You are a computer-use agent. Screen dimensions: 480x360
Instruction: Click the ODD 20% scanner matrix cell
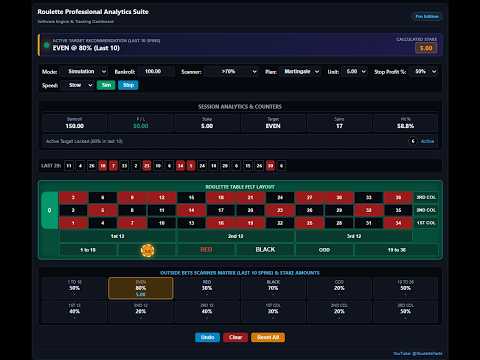339,288
